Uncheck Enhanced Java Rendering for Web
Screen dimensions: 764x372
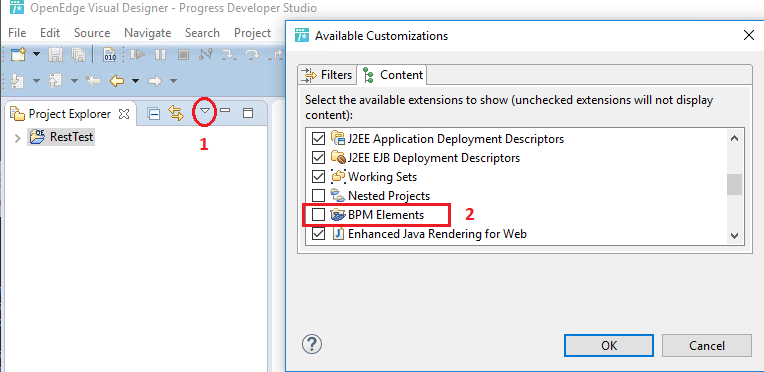tap(318, 234)
